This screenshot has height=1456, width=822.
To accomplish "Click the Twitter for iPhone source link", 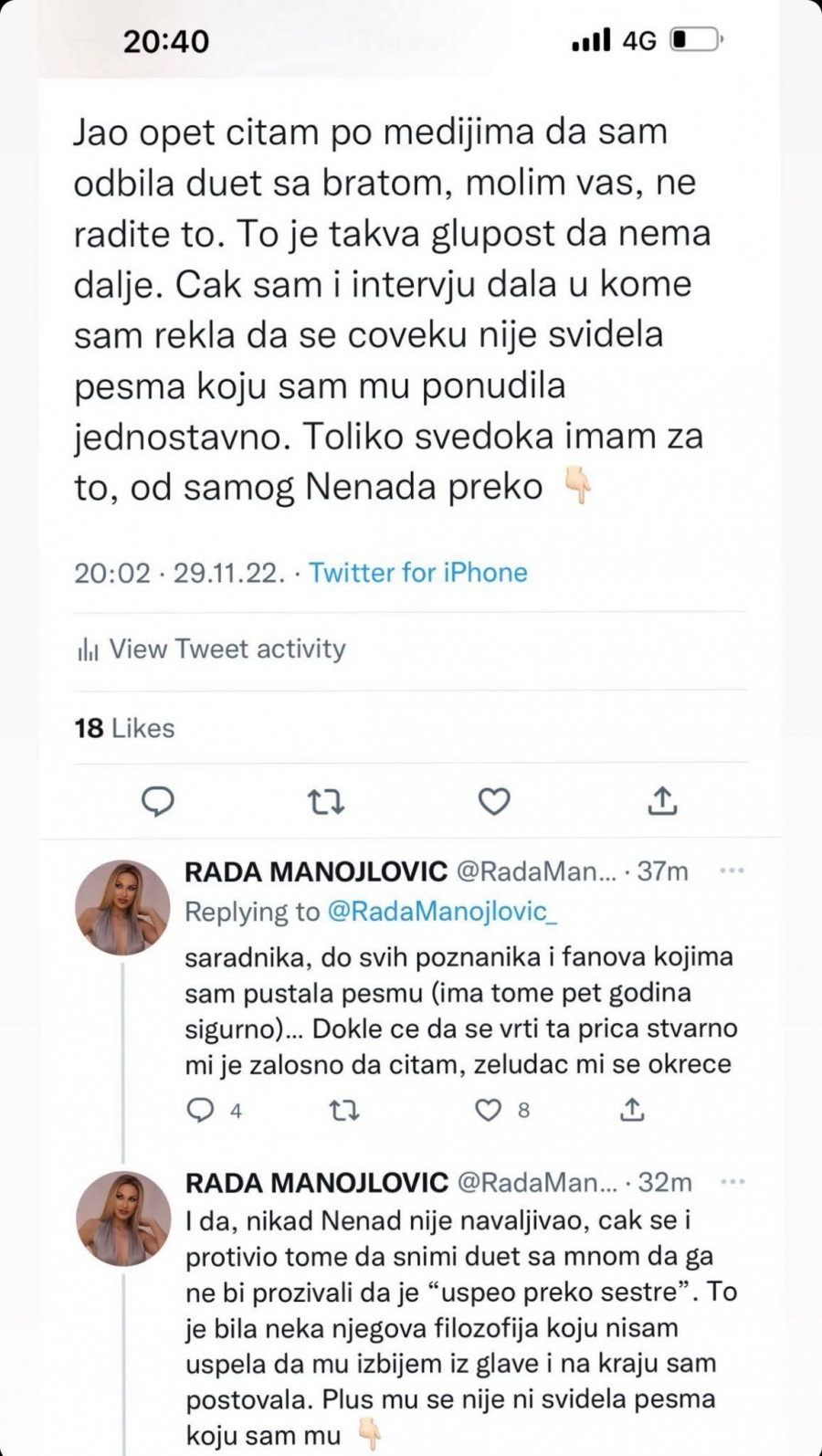I will click(x=418, y=573).
